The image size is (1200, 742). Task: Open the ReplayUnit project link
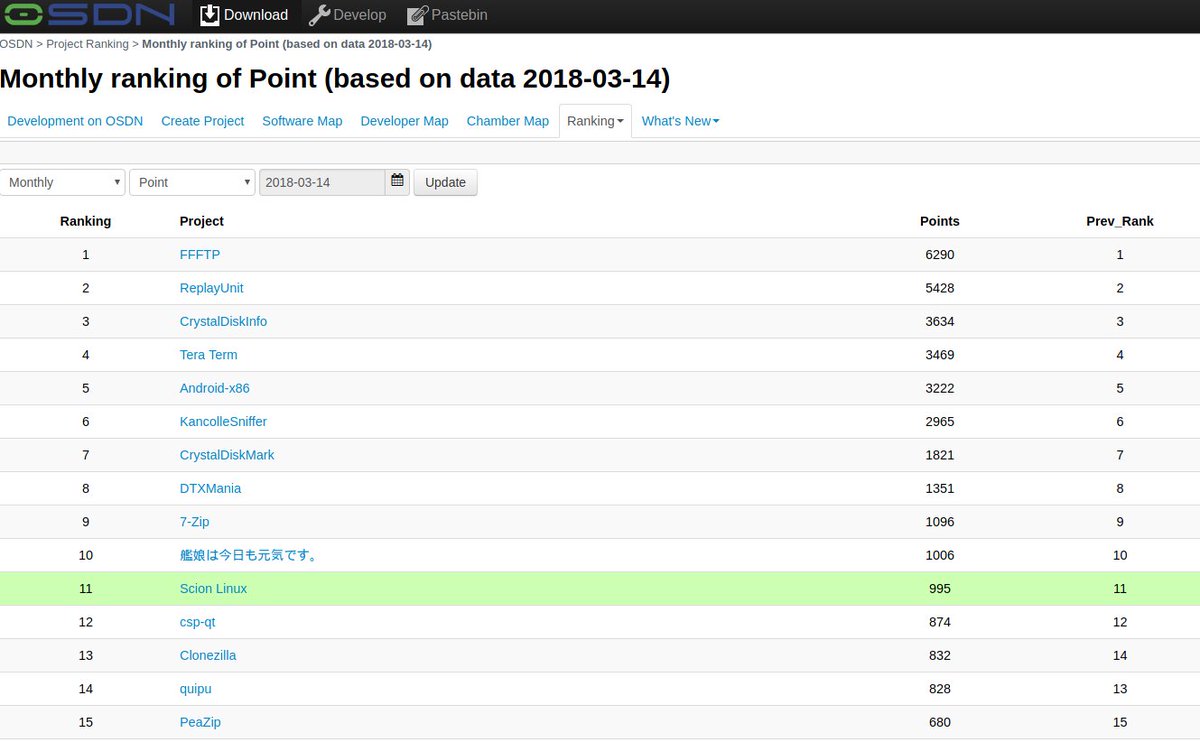[x=212, y=288]
